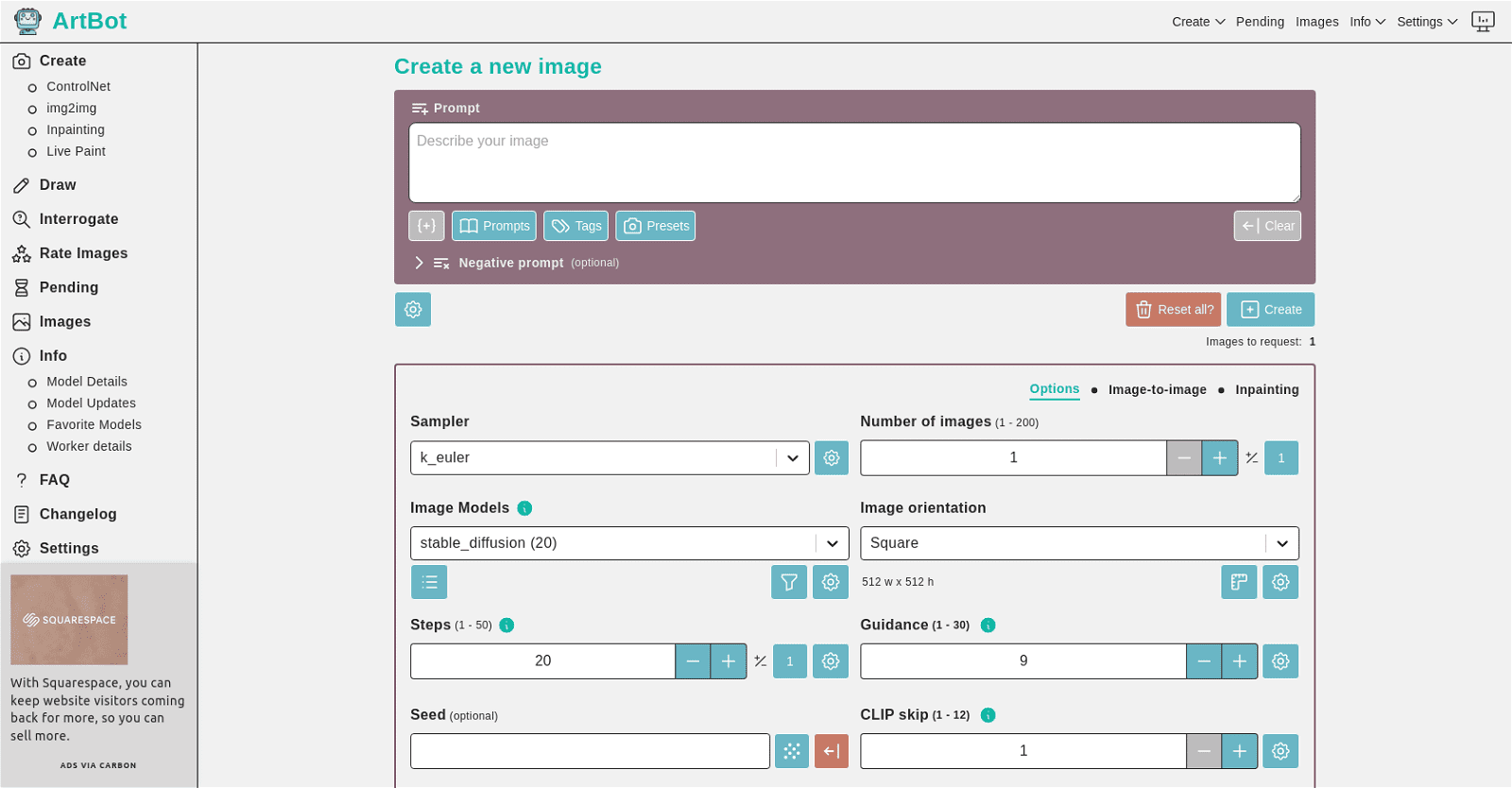Open the model list view icon
The image size is (1512, 788).
429,582
